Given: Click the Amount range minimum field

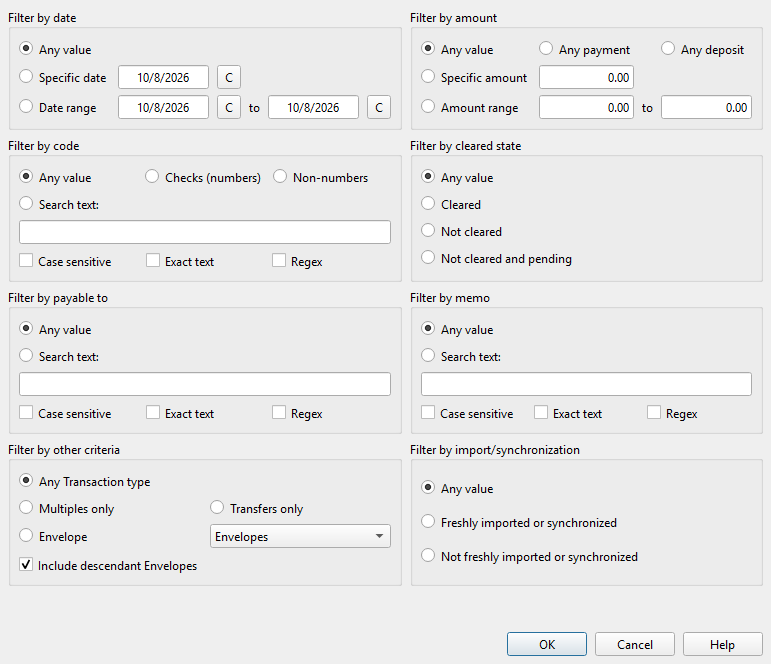Looking at the screenshot, I should click(586, 107).
